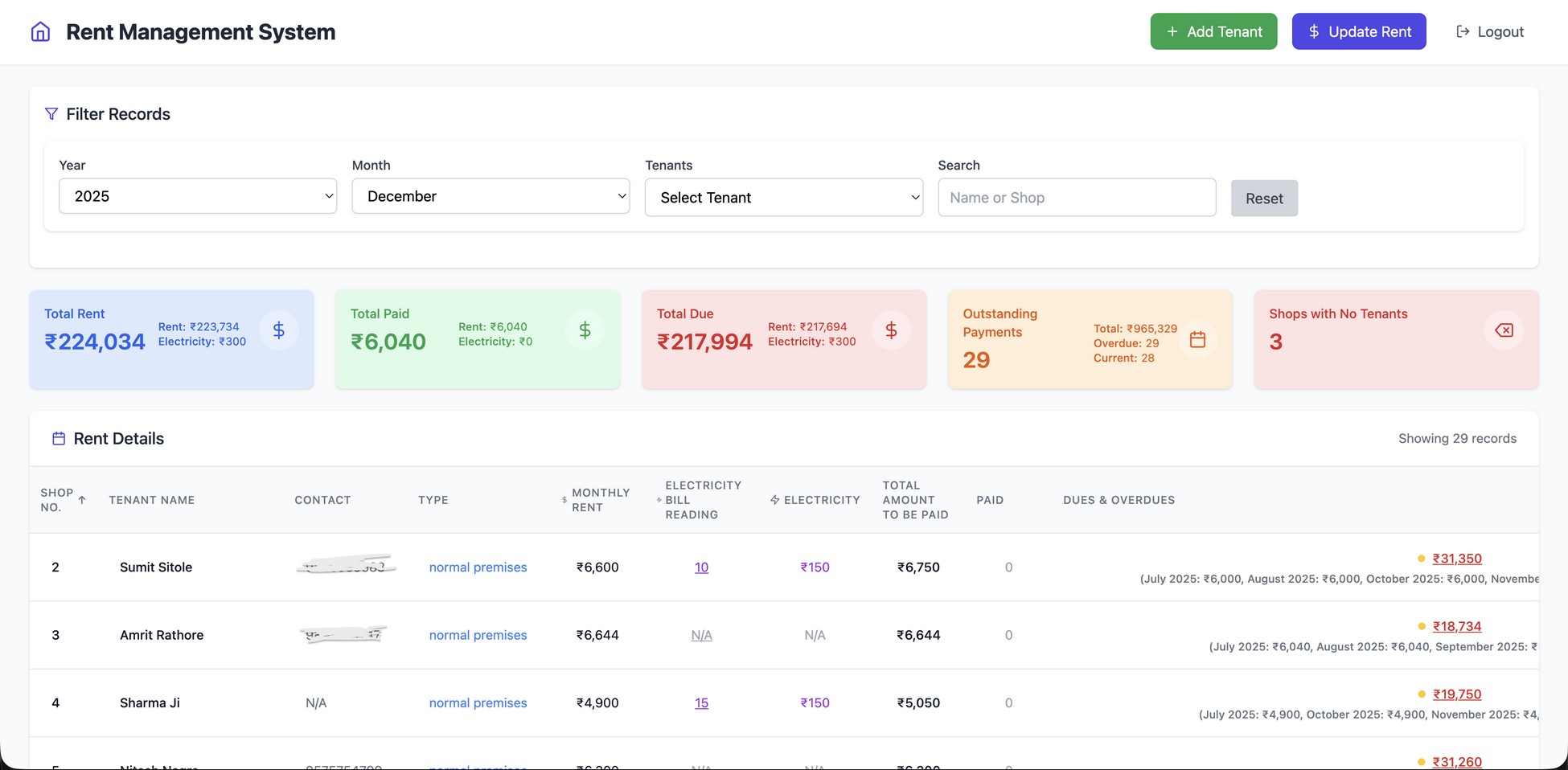Click the icon on Shops with No Tenants card
This screenshot has width=1568, height=770.
1504,330
